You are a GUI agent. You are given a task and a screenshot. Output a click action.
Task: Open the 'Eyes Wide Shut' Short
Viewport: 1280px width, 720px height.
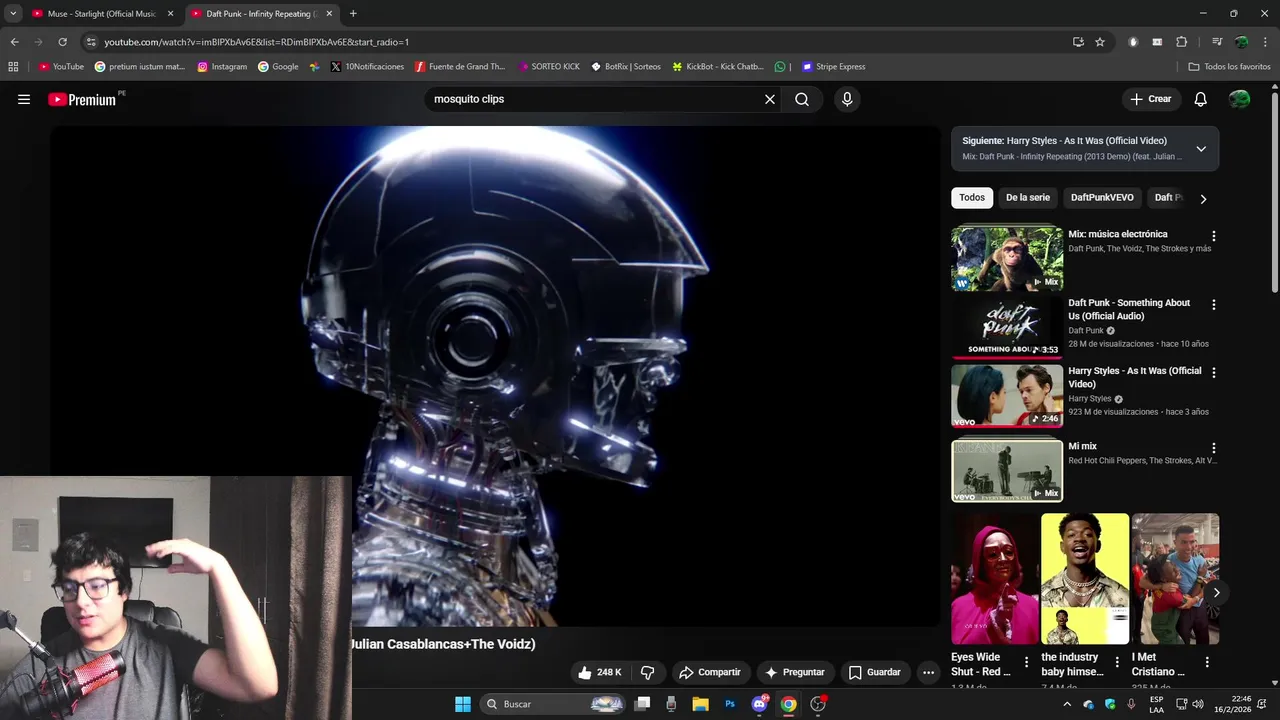(995, 579)
